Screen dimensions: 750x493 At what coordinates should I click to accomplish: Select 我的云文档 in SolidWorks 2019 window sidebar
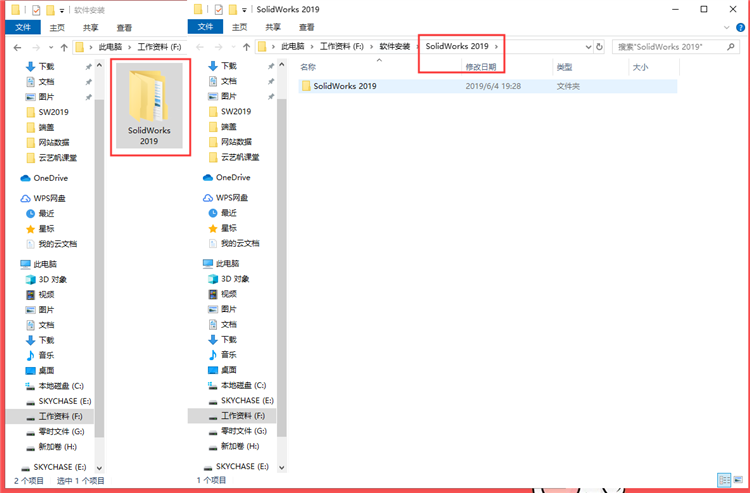click(234, 243)
